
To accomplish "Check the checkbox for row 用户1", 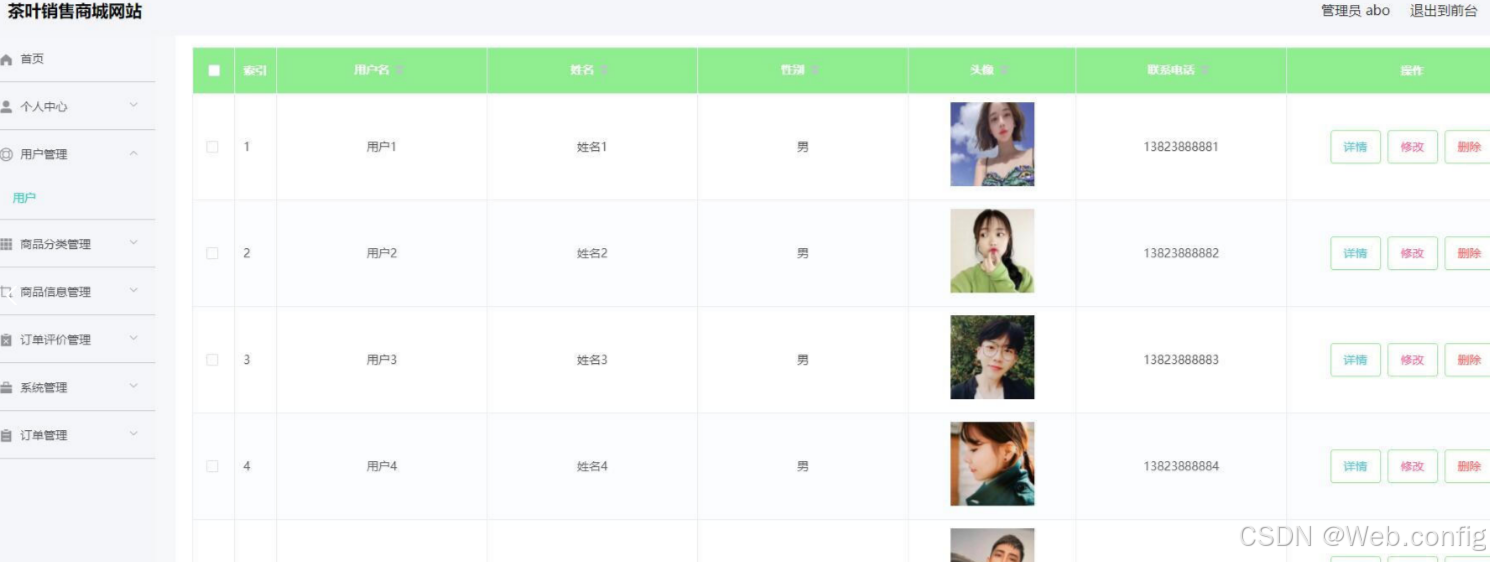I will pos(212,147).
